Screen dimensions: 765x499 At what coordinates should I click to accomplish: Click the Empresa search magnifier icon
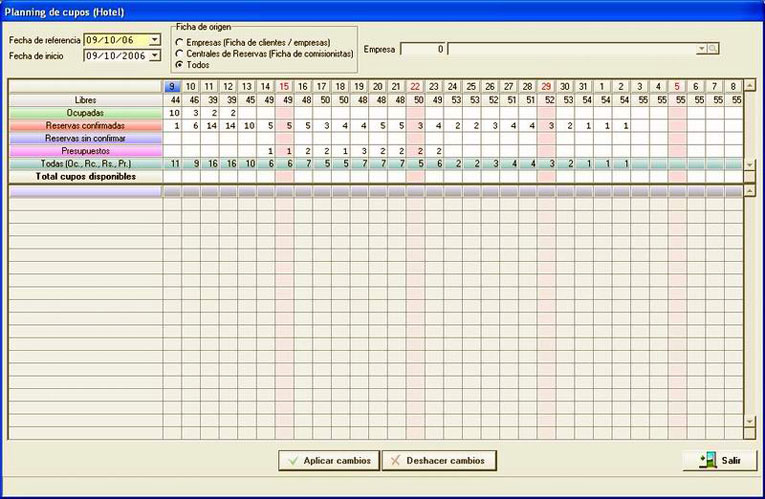point(713,49)
